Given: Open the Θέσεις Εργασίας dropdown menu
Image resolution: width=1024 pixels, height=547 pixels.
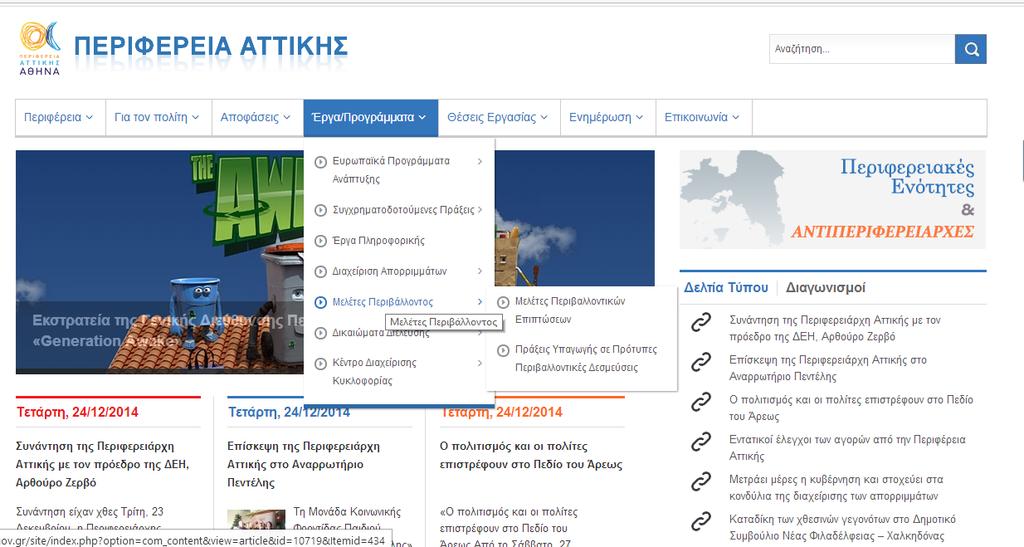Looking at the screenshot, I should point(499,117).
